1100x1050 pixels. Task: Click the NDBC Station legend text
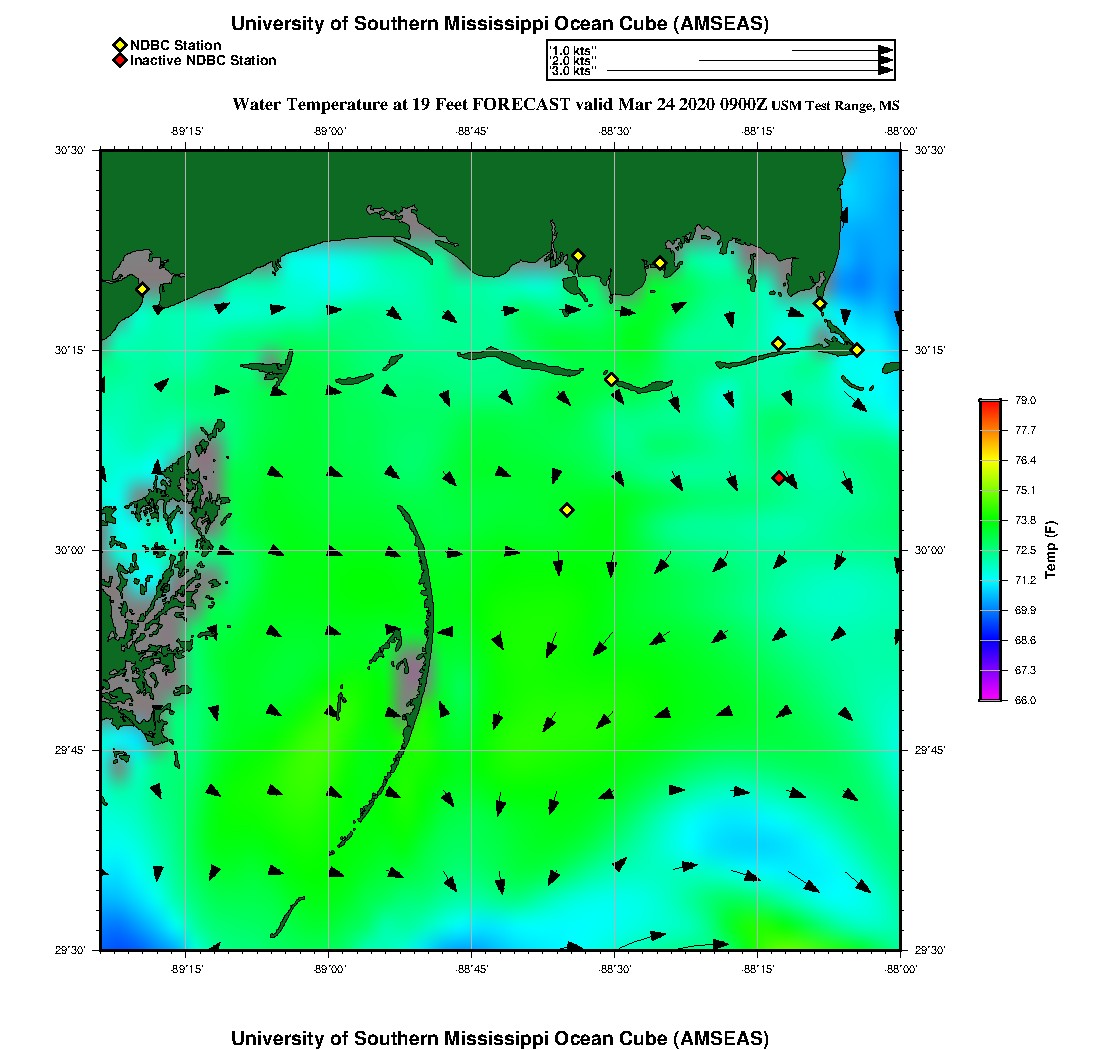click(x=175, y=46)
